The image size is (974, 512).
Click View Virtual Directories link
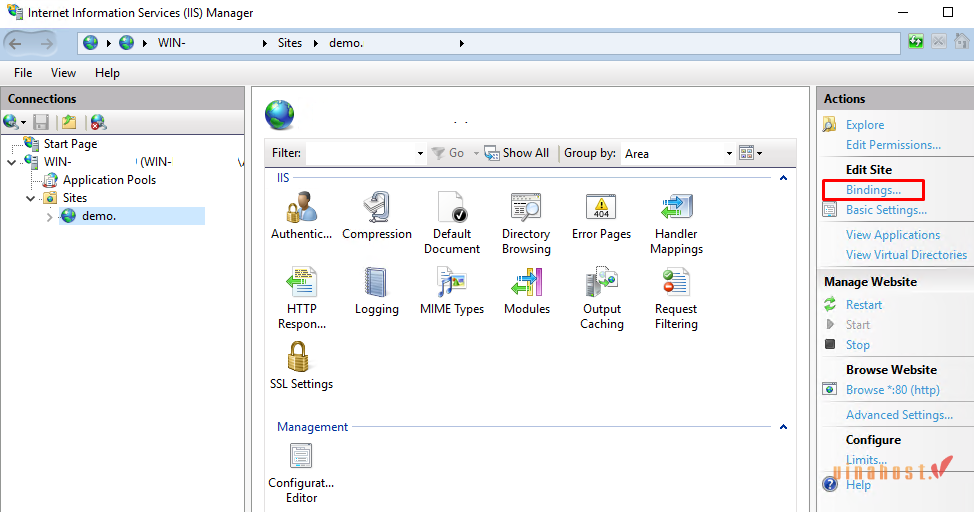tap(906, 255)
